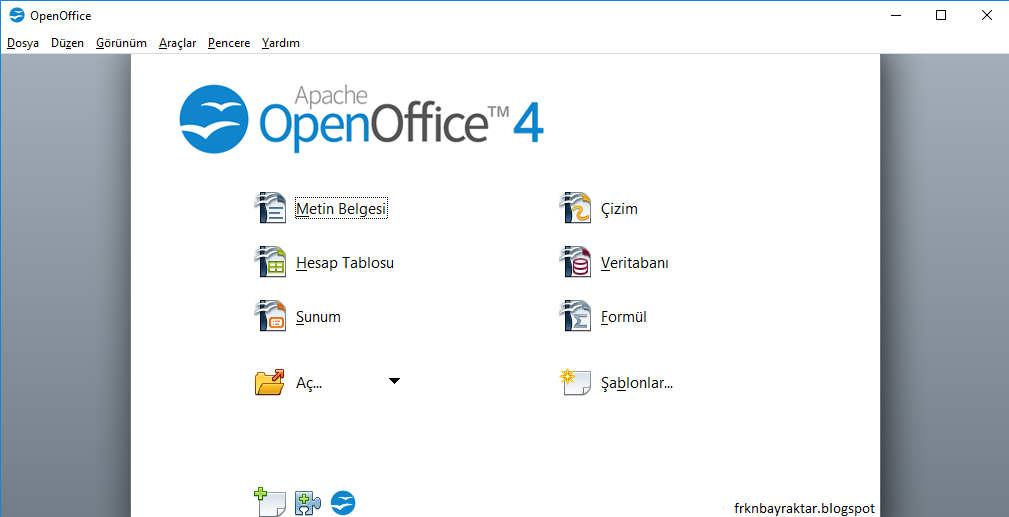Viewport: 1009px width, 517px height.
Task: Open the Metin Belgesi text document icon
Action: pyautogui.click(x=270, y=208)
